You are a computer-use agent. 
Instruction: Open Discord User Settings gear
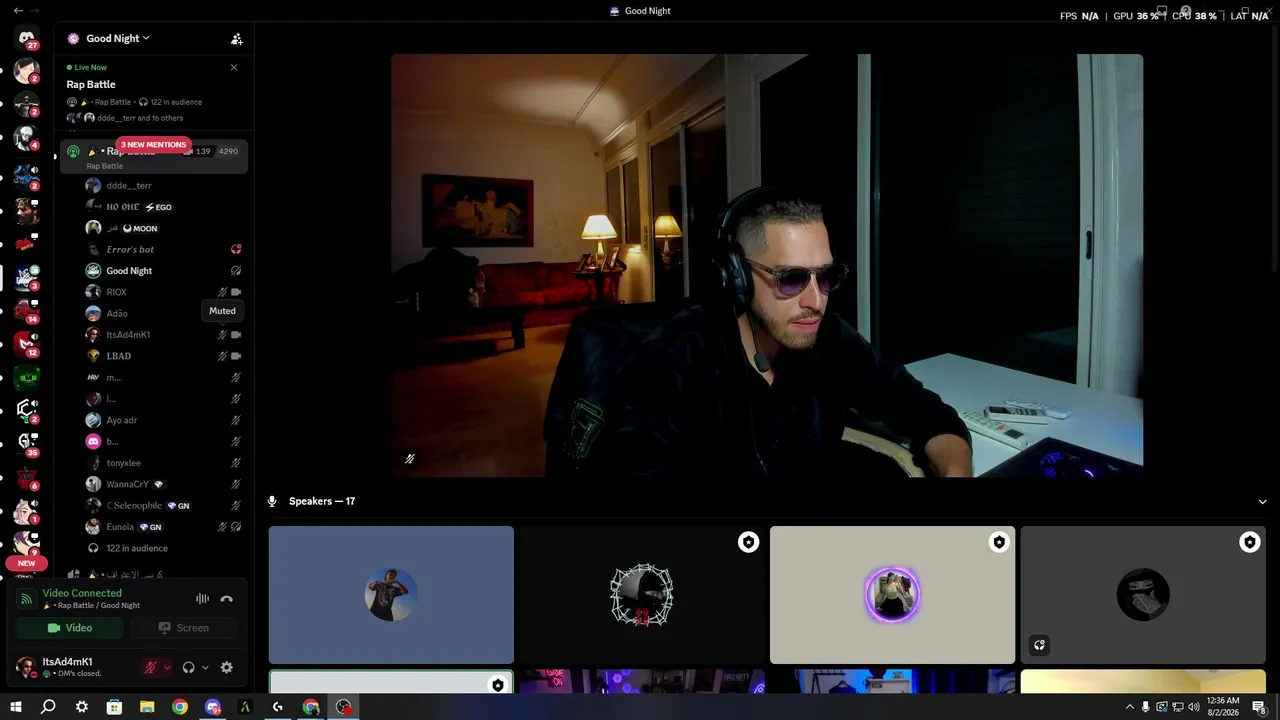227,668
